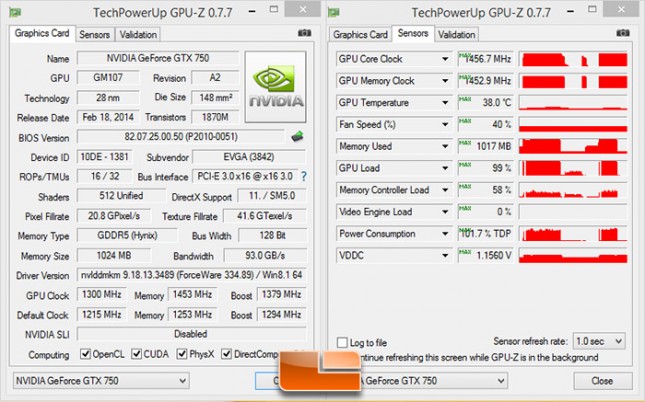Click the NVIDIA SLI Disabled field
The height and width of the screenshot is (402, 645).
click(x=192, y=334)
